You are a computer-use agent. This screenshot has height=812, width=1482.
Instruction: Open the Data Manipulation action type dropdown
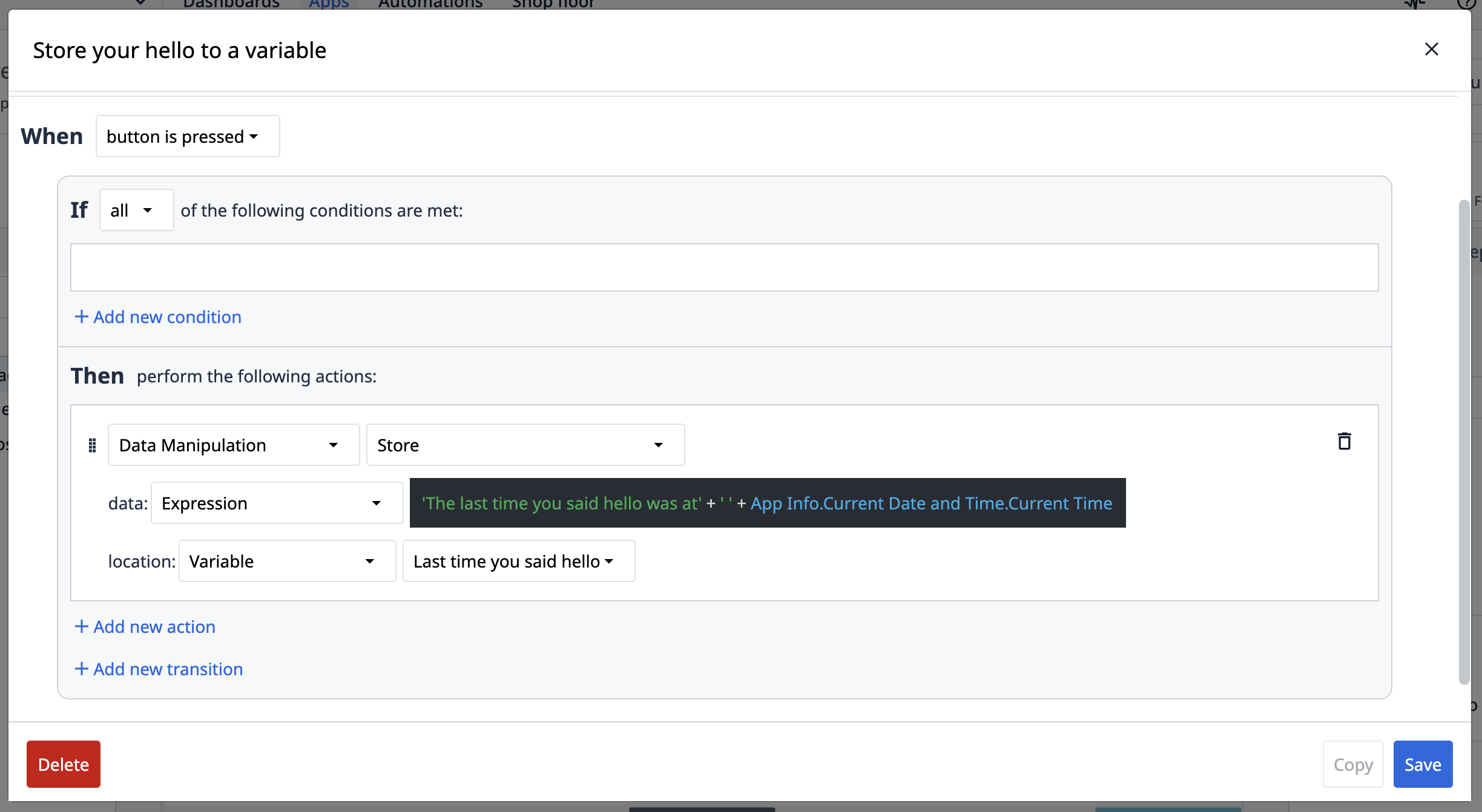tap(233, 445)
